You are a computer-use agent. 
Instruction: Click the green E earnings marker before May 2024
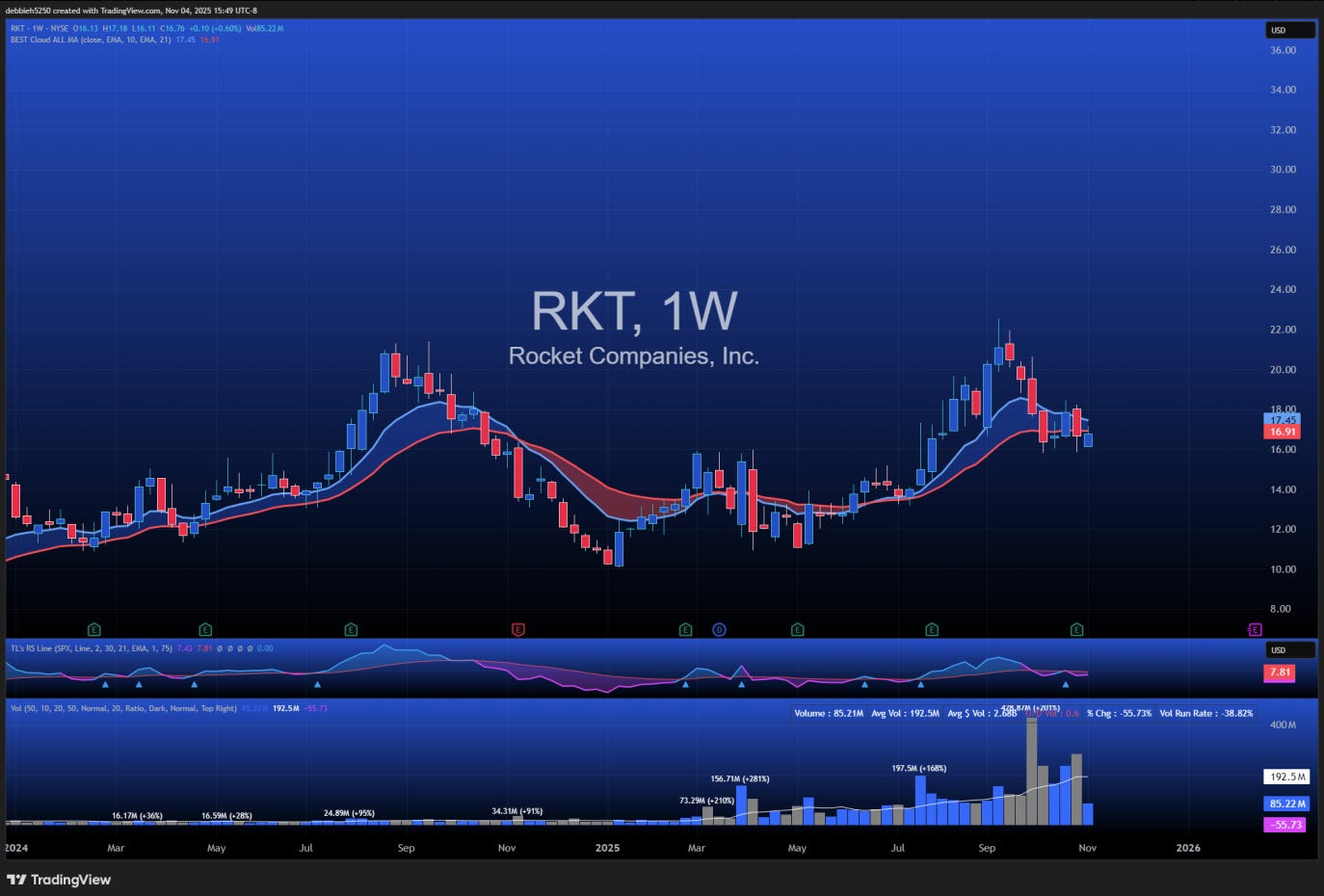tap(205, 630)
